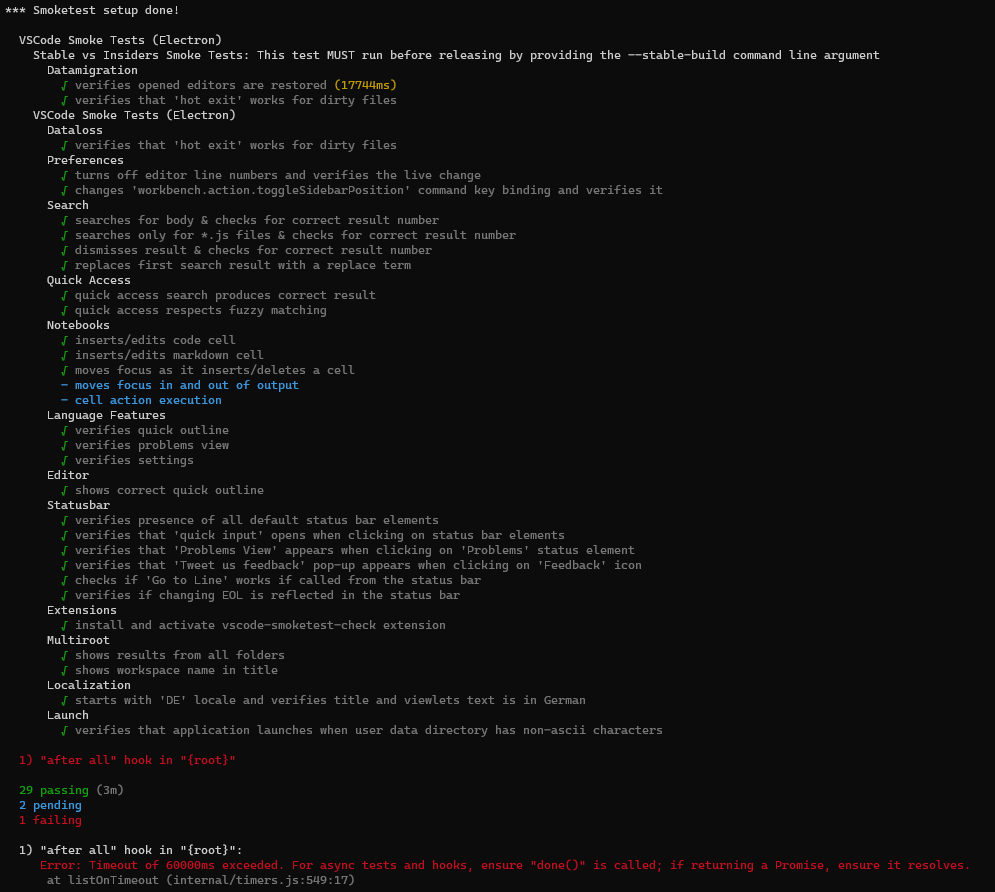Select the 'Localization' suite heading

tap(89, 686)
